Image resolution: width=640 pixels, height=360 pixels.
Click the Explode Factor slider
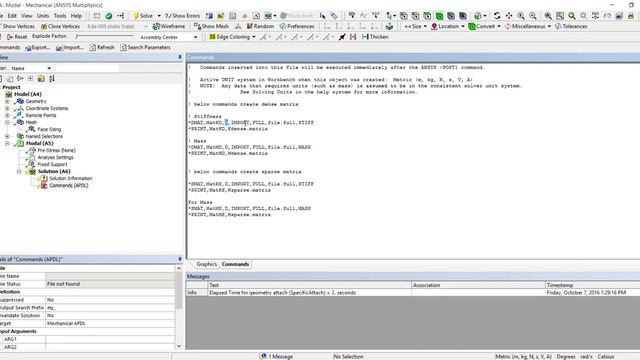(105, 37)
